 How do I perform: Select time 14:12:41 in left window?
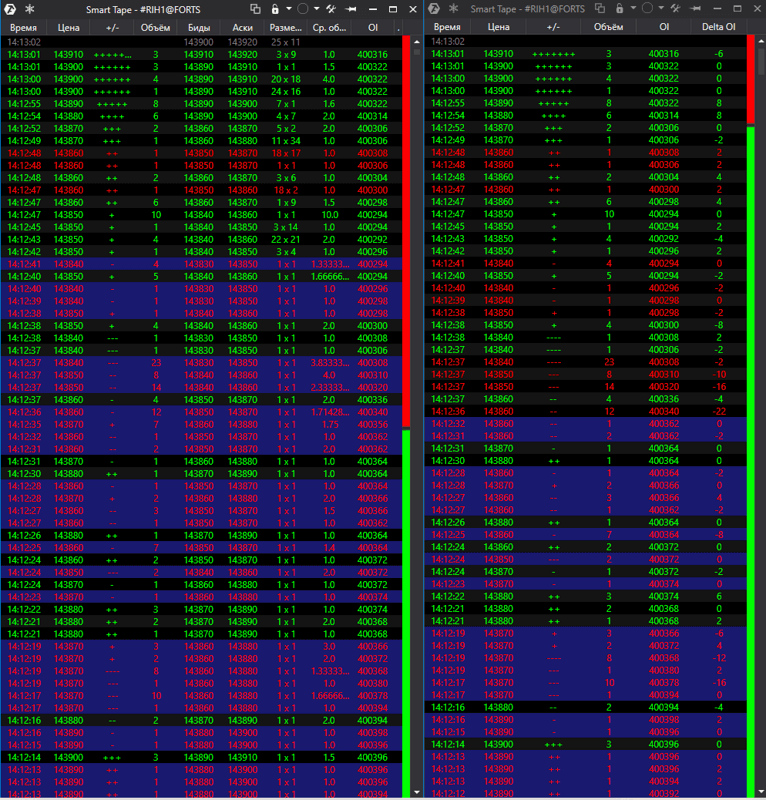24,264
